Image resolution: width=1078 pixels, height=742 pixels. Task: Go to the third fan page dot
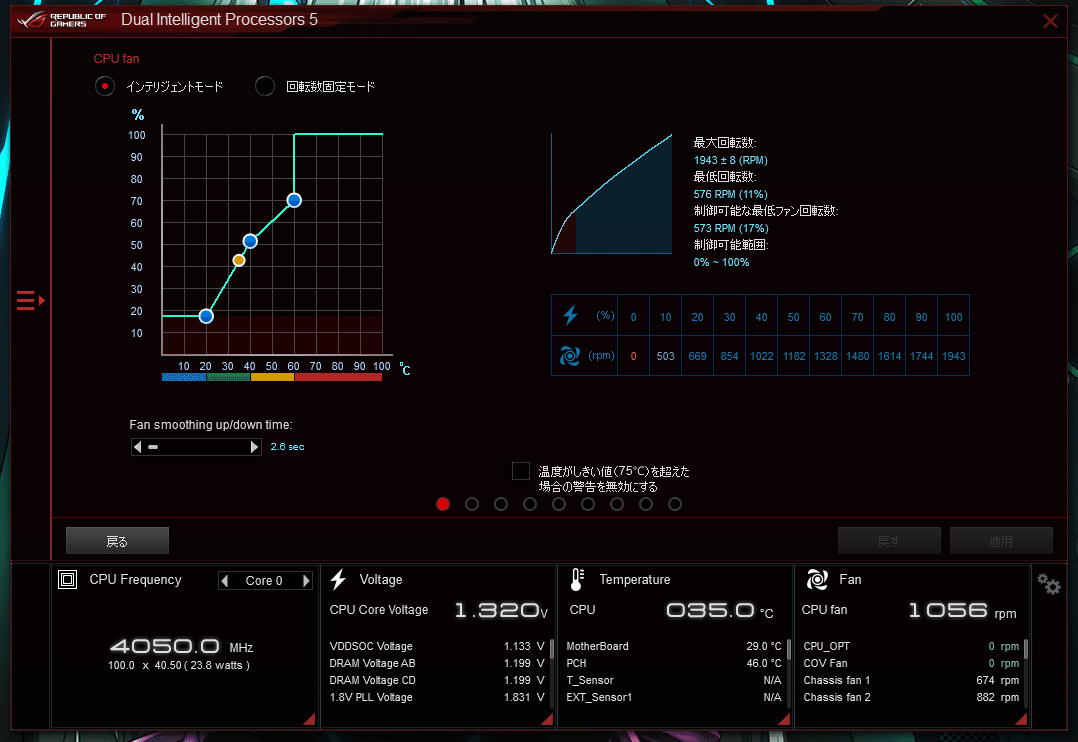500,504
